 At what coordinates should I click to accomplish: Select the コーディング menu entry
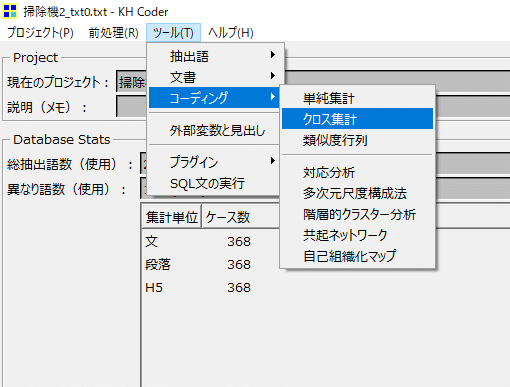[x=214, y=98]
